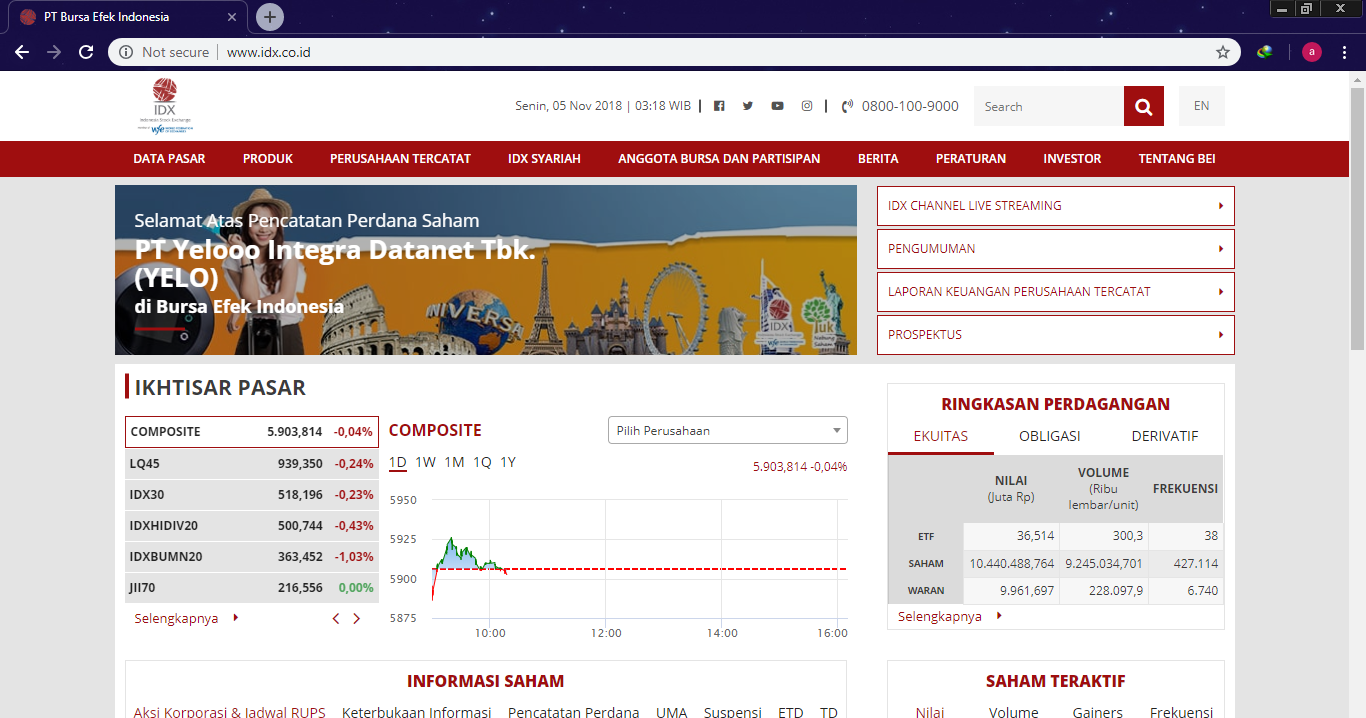Click arrow next to Ikhtisar Pasar Selengkapnya
1366x718 pixels.
pos(236,618)
